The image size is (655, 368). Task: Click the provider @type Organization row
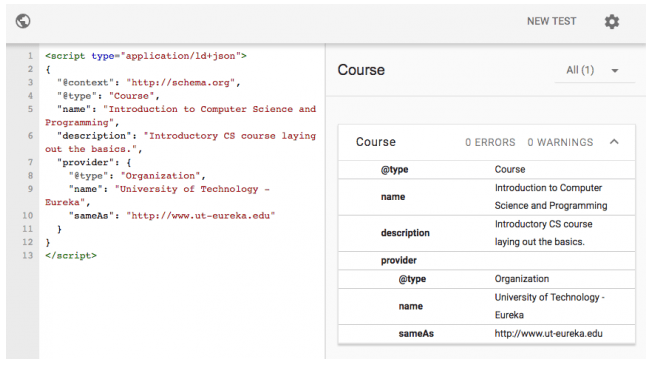(x=487, y=279)
